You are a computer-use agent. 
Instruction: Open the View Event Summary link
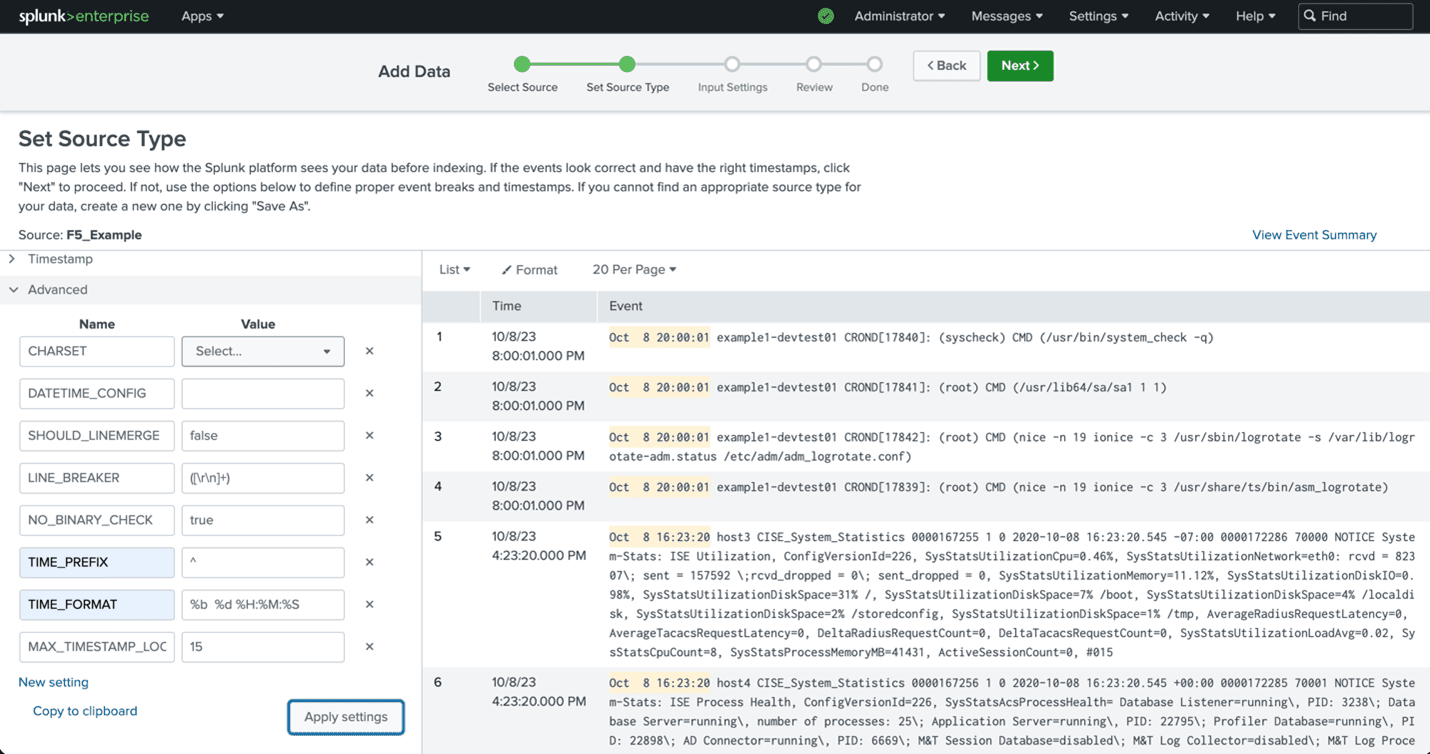tap(1313, 235)
